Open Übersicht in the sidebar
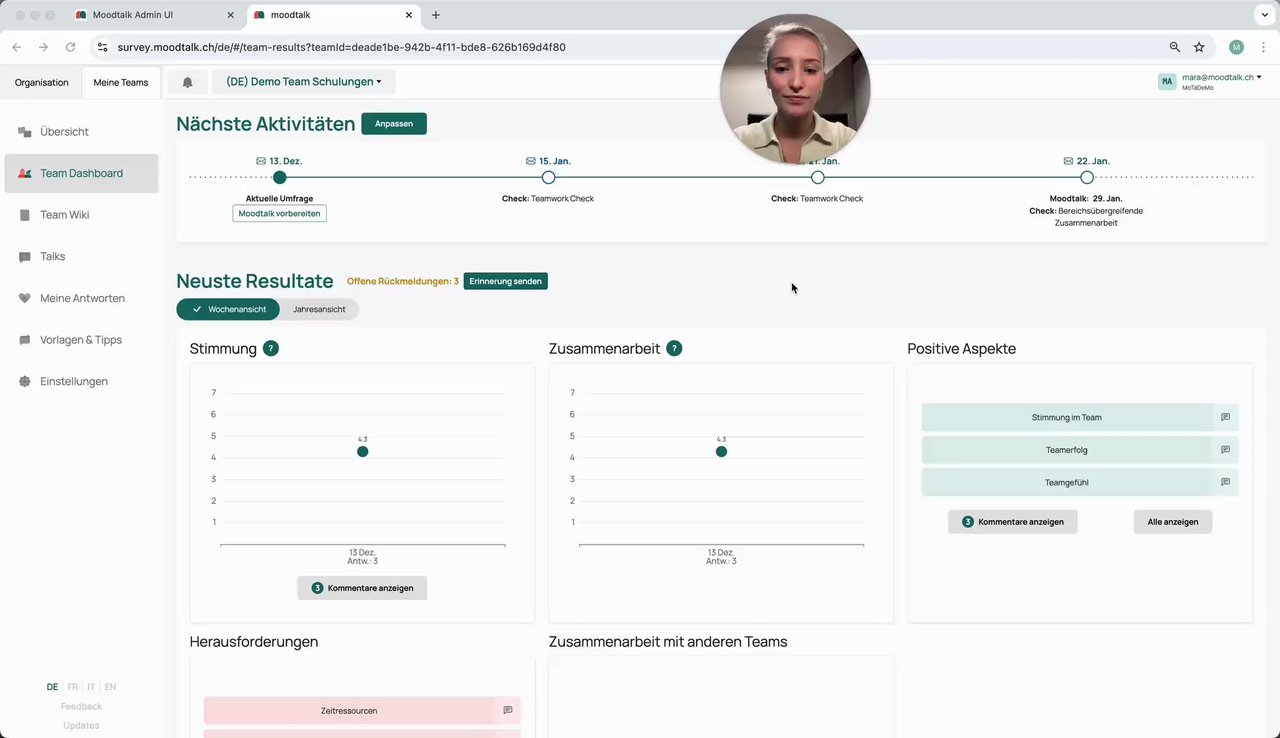The height and width of the screenshot is (738, 1280). [81, 132]
